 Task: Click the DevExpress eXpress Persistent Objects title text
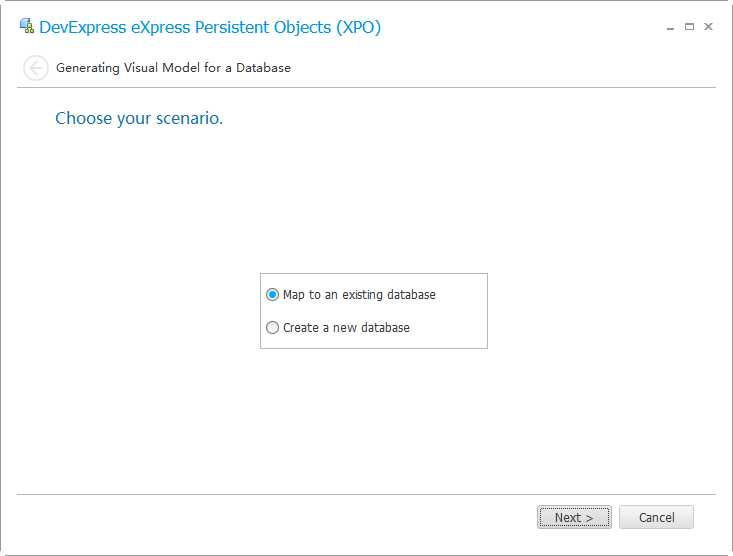(x=210, y=28)
